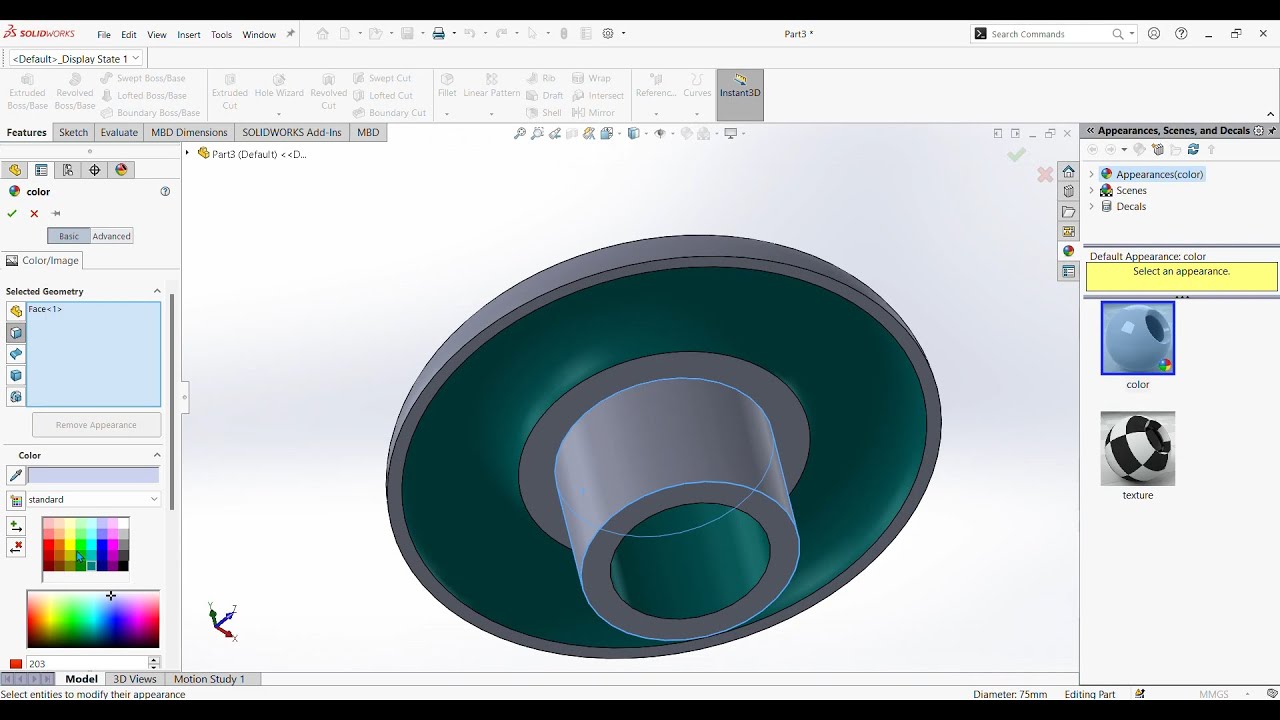Click Zoom to Area magnifier icon
This screenshot has width=1280, height=720.
pos(538,133)
